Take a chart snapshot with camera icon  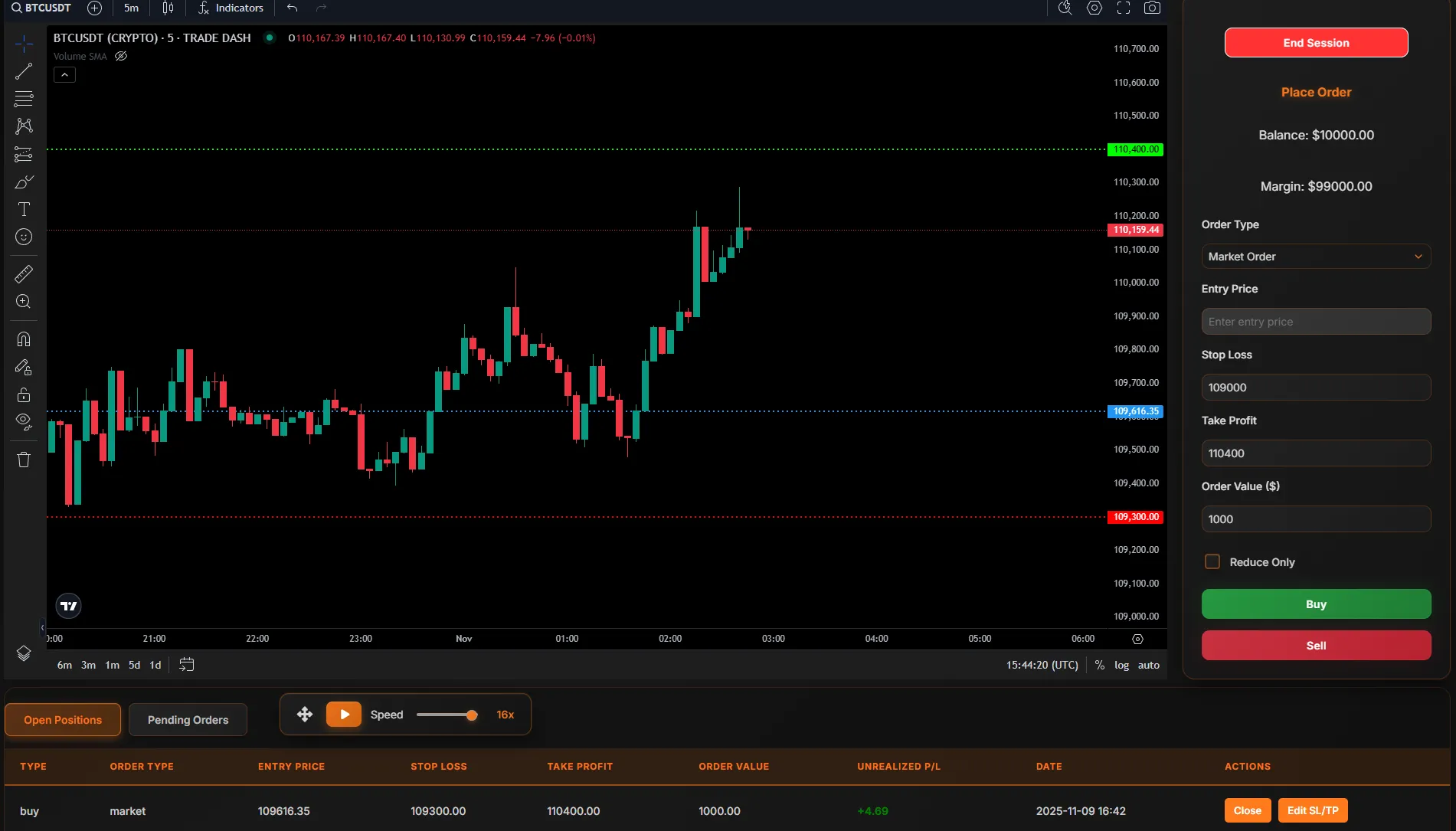pyautogui.click(x=1152, y=8)
